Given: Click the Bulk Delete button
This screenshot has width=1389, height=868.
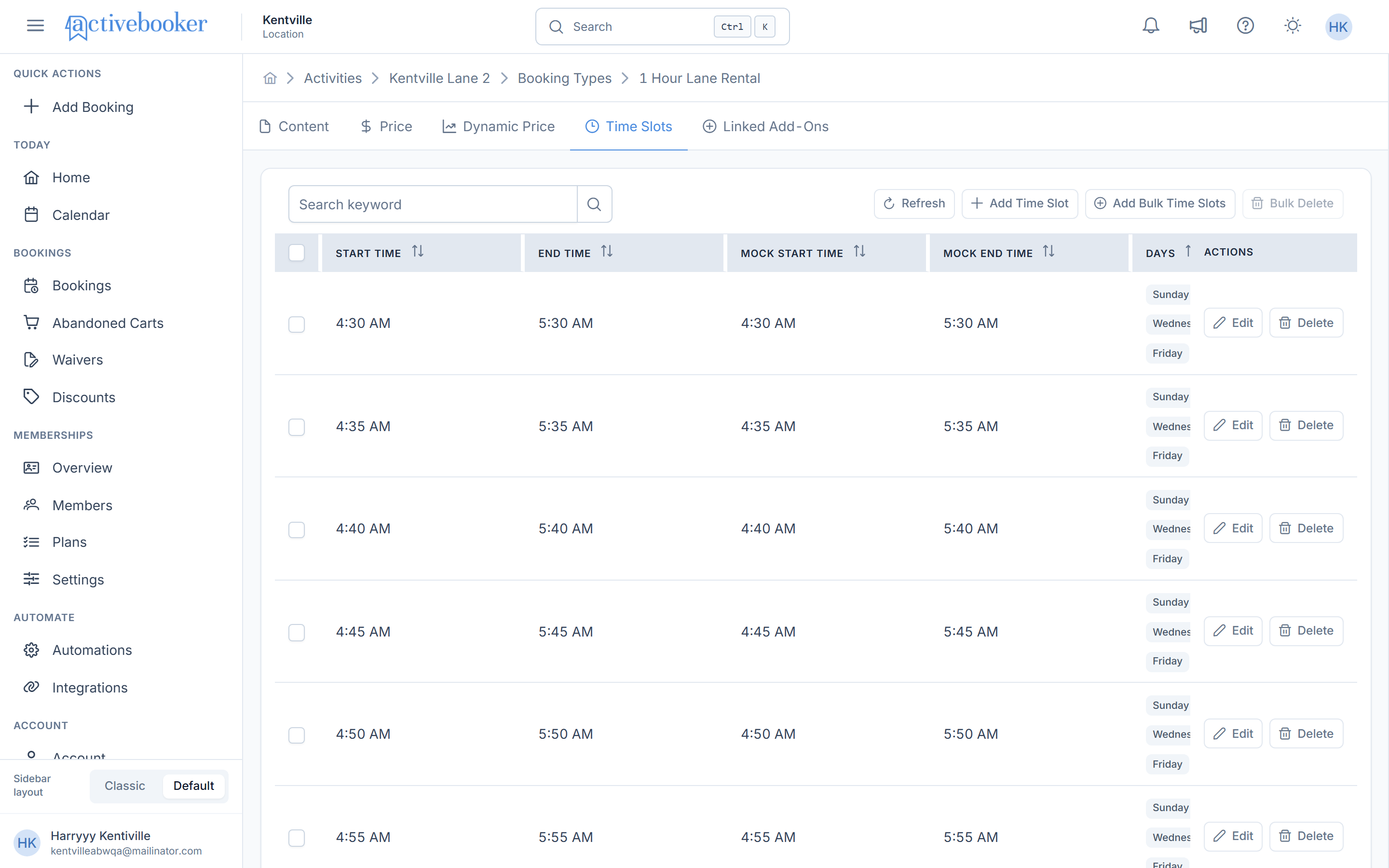Looking at the screenshot, I should [1293, 203].
